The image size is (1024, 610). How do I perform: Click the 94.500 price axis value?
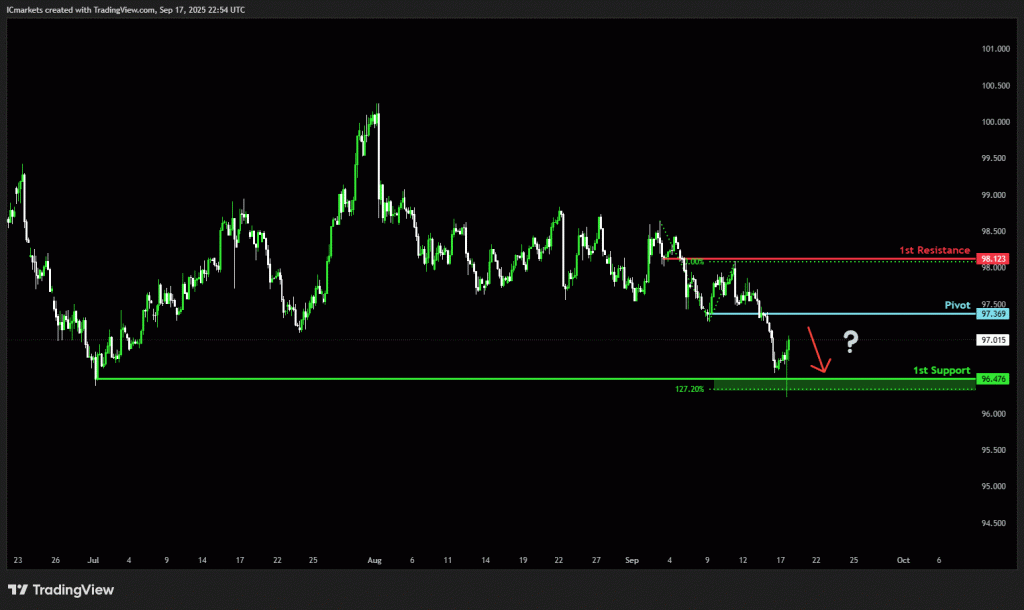[x=995, y=523]
